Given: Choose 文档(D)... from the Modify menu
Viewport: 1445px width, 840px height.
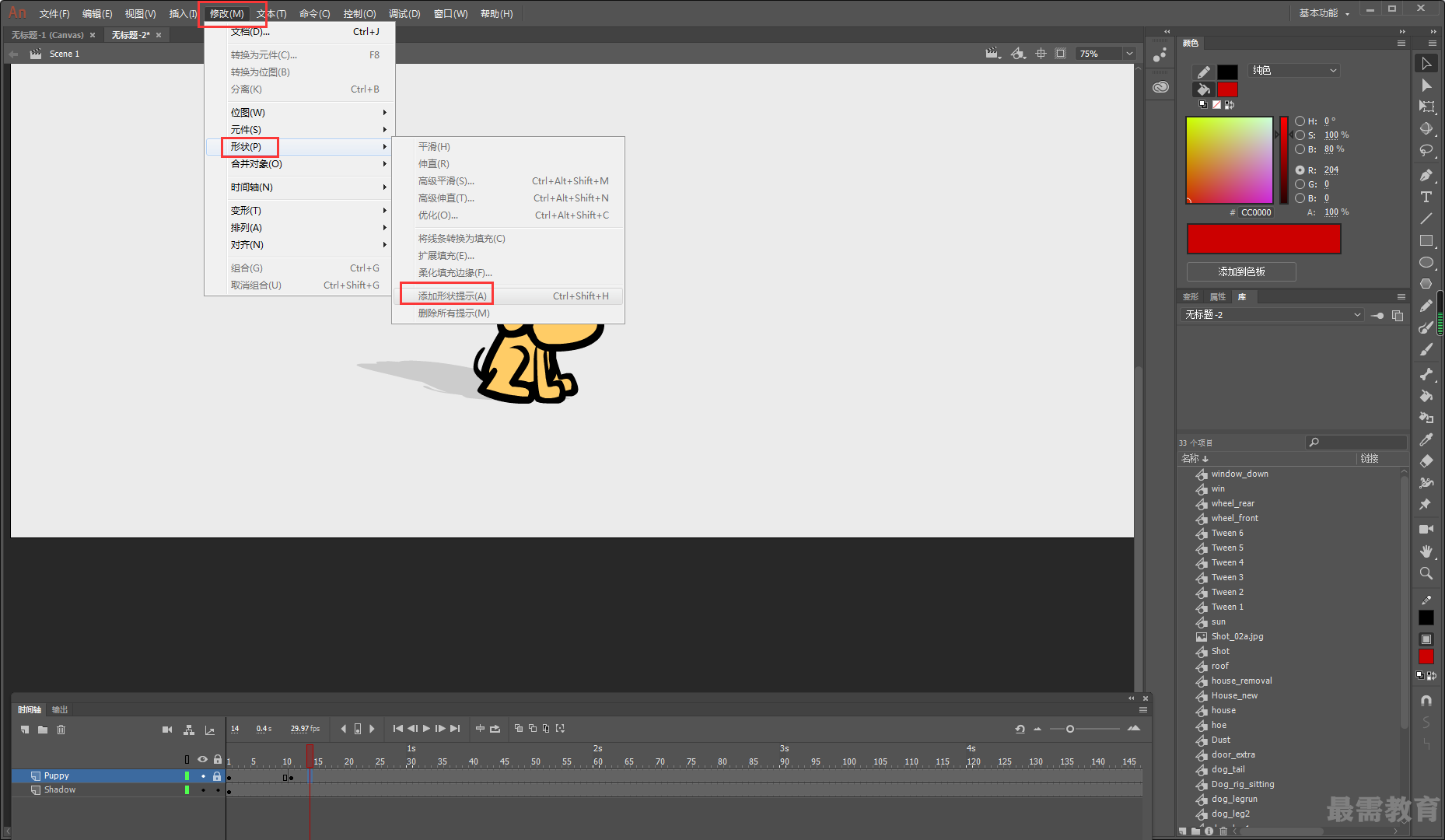Looking at the screenshot, I should coord(300,32).
